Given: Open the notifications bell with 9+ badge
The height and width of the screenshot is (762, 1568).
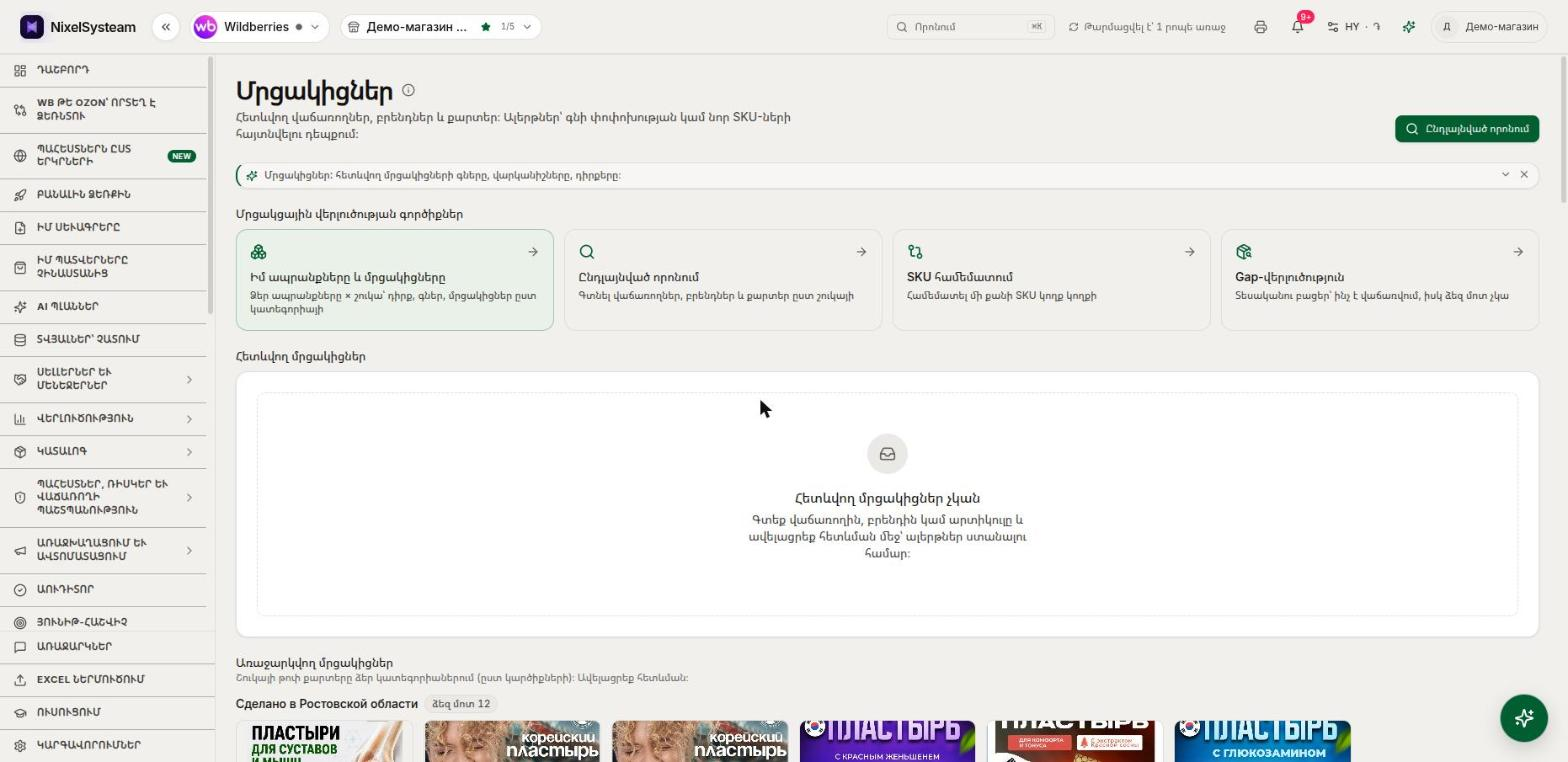Looking at the screenshot, I should tap(1297, 27).
